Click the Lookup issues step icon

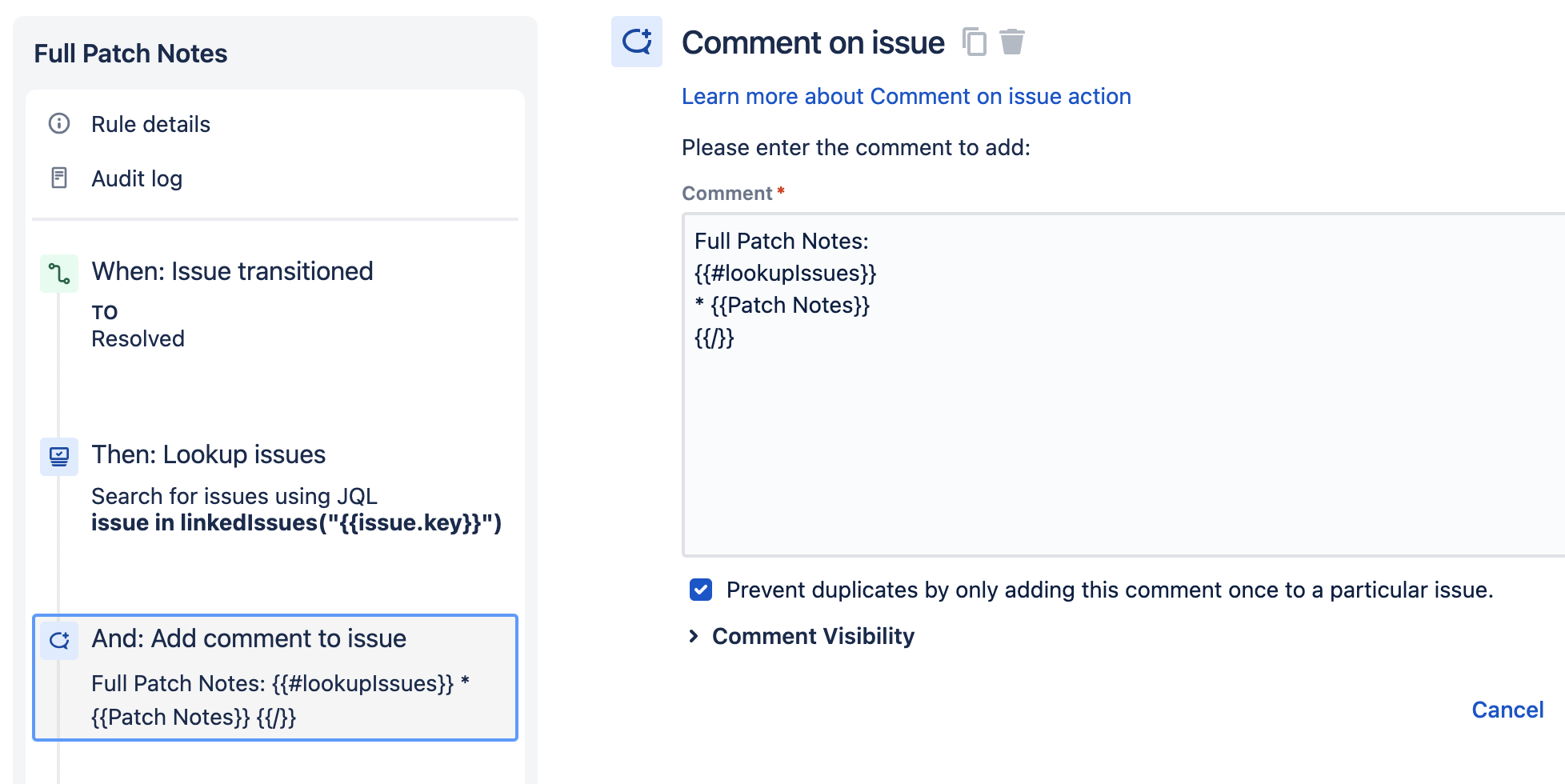(58, 457)
